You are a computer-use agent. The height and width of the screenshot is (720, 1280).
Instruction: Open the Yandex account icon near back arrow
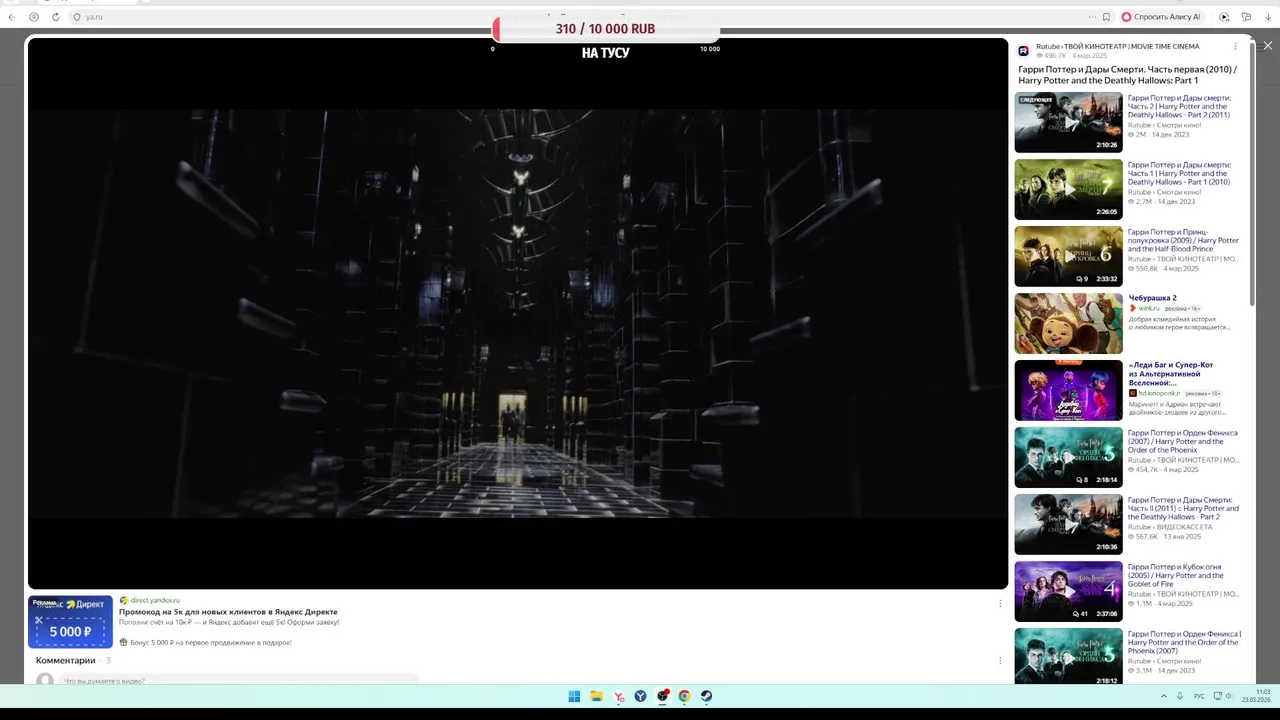34,17
